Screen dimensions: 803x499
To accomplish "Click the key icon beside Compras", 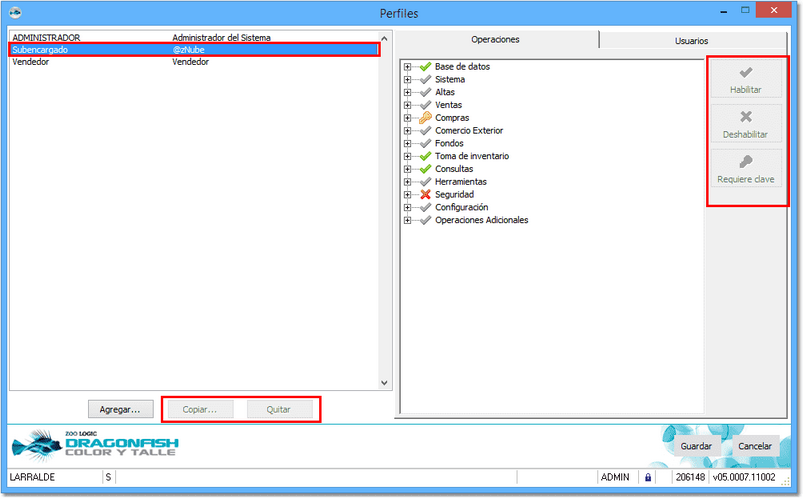I will (x=425, y=118).
